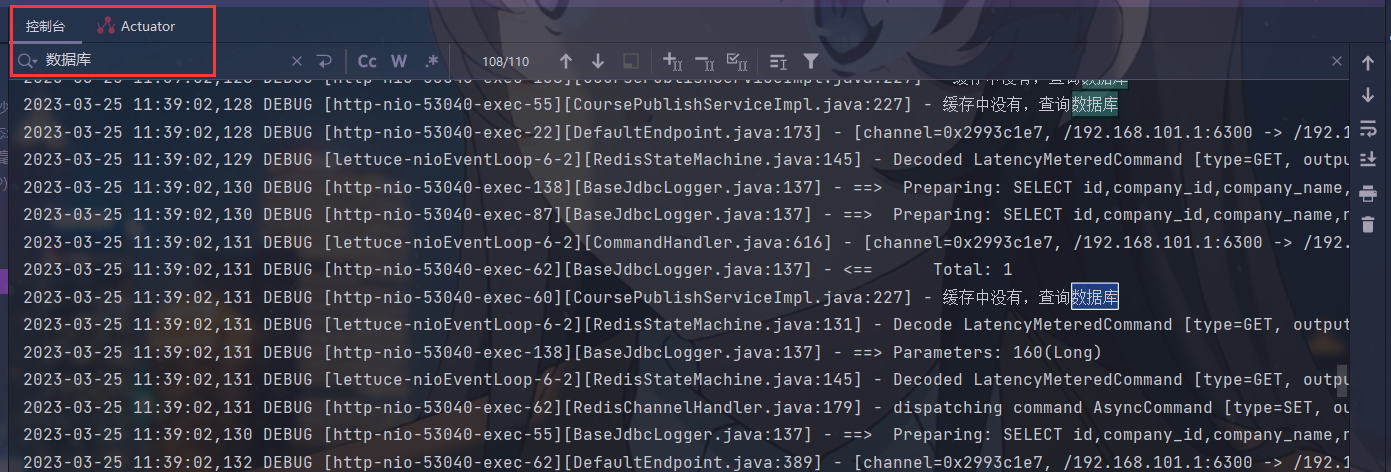Close the search bar
Image resolution: width=1391 pixels, height=472 pixels.
coord(1336,61)
